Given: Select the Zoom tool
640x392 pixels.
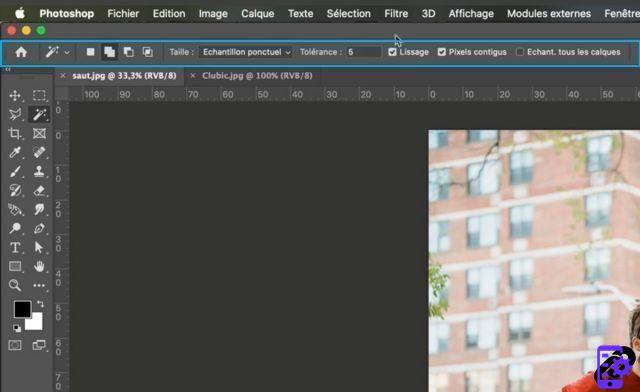Looking at the screenshot, I should (15, 285).
